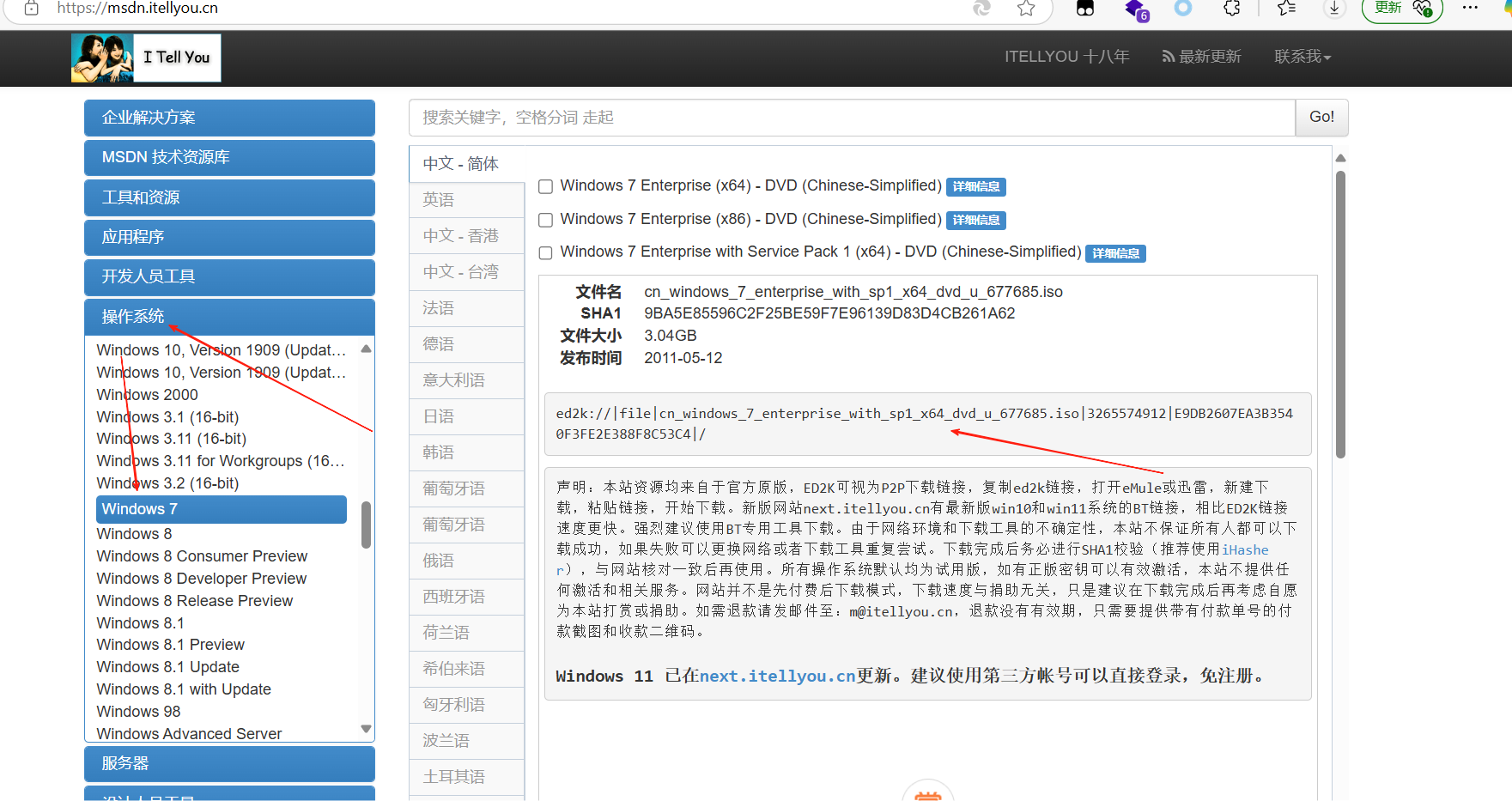Open ITELLYOU 十八年 in the navbar
The height and width of the screenshot is (801, 1512).
1067,57
